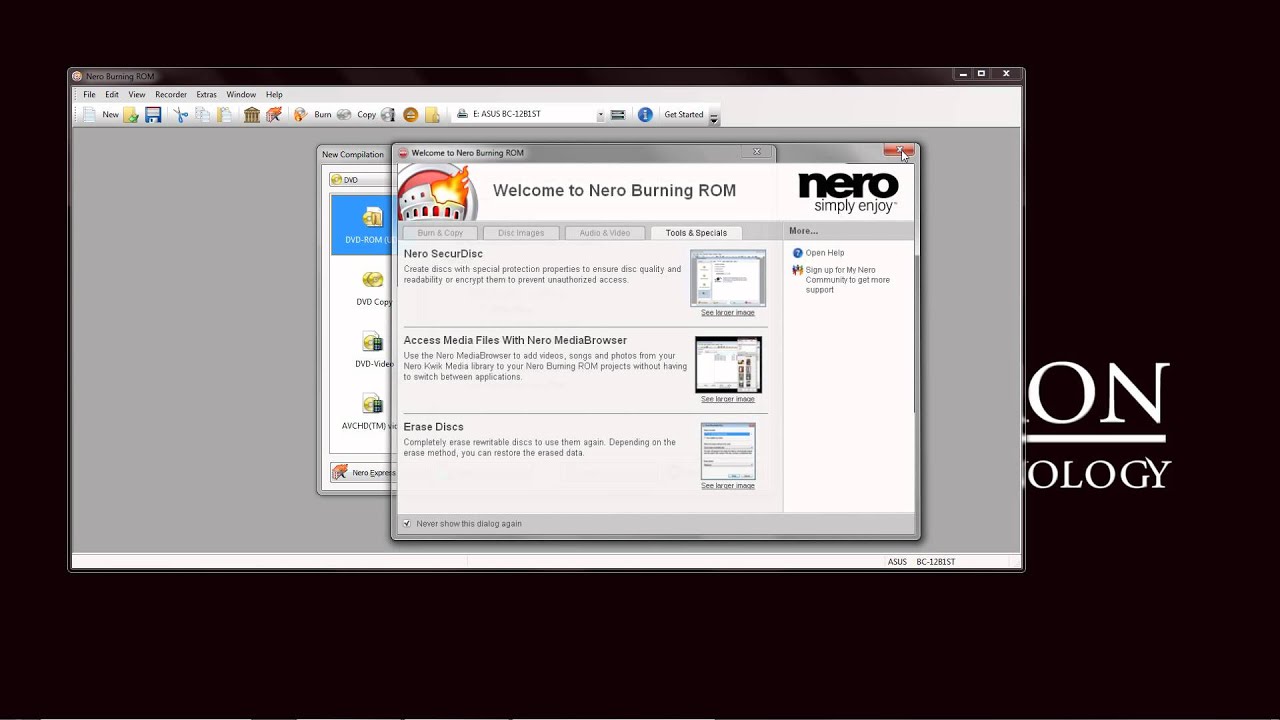Click the Nero Express button in New Compilation
The width and height of the screenshot is (1280, 720).
(x=363, y=473)
